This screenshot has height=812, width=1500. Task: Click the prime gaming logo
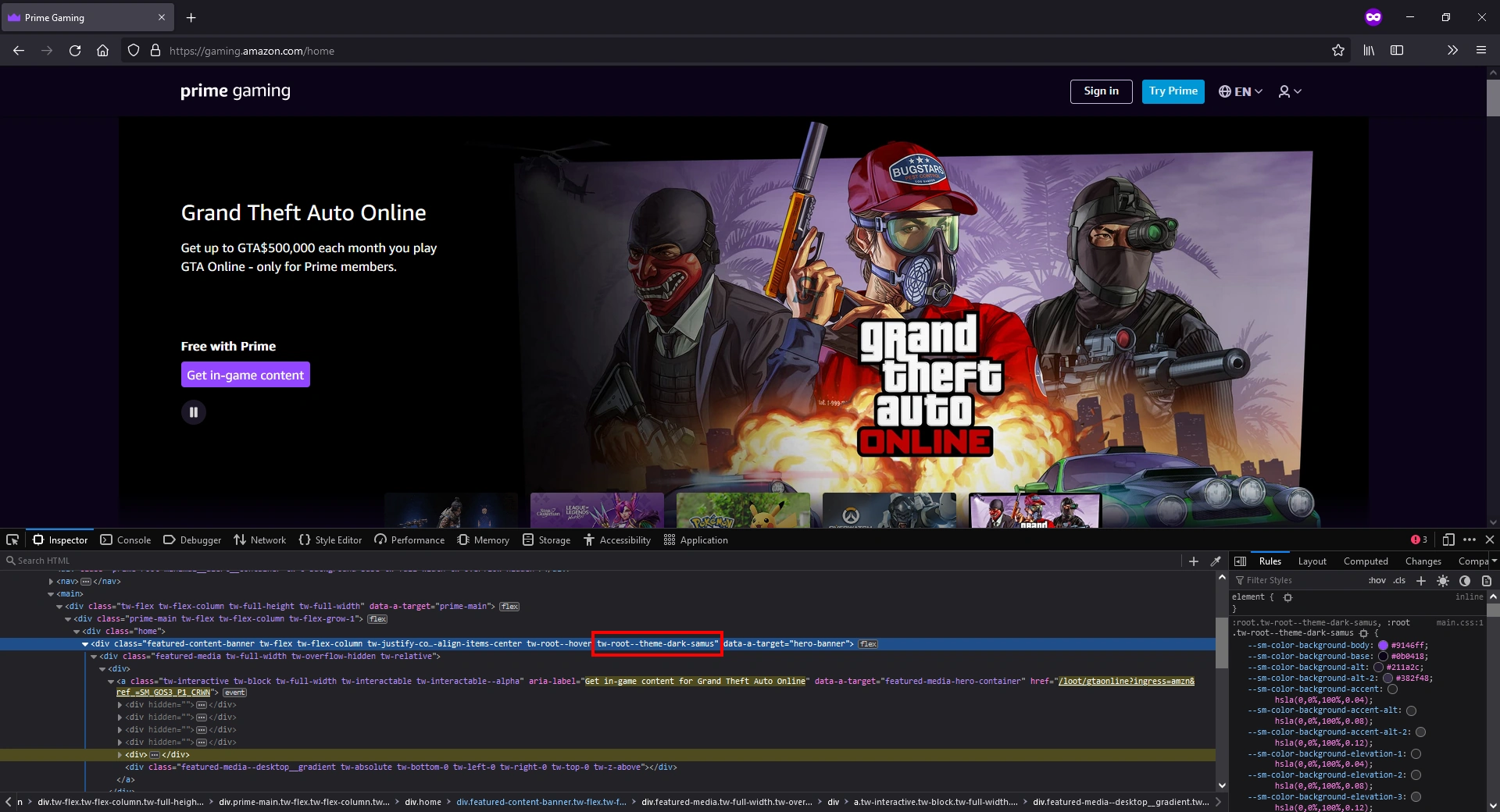[x=235, y=91]
